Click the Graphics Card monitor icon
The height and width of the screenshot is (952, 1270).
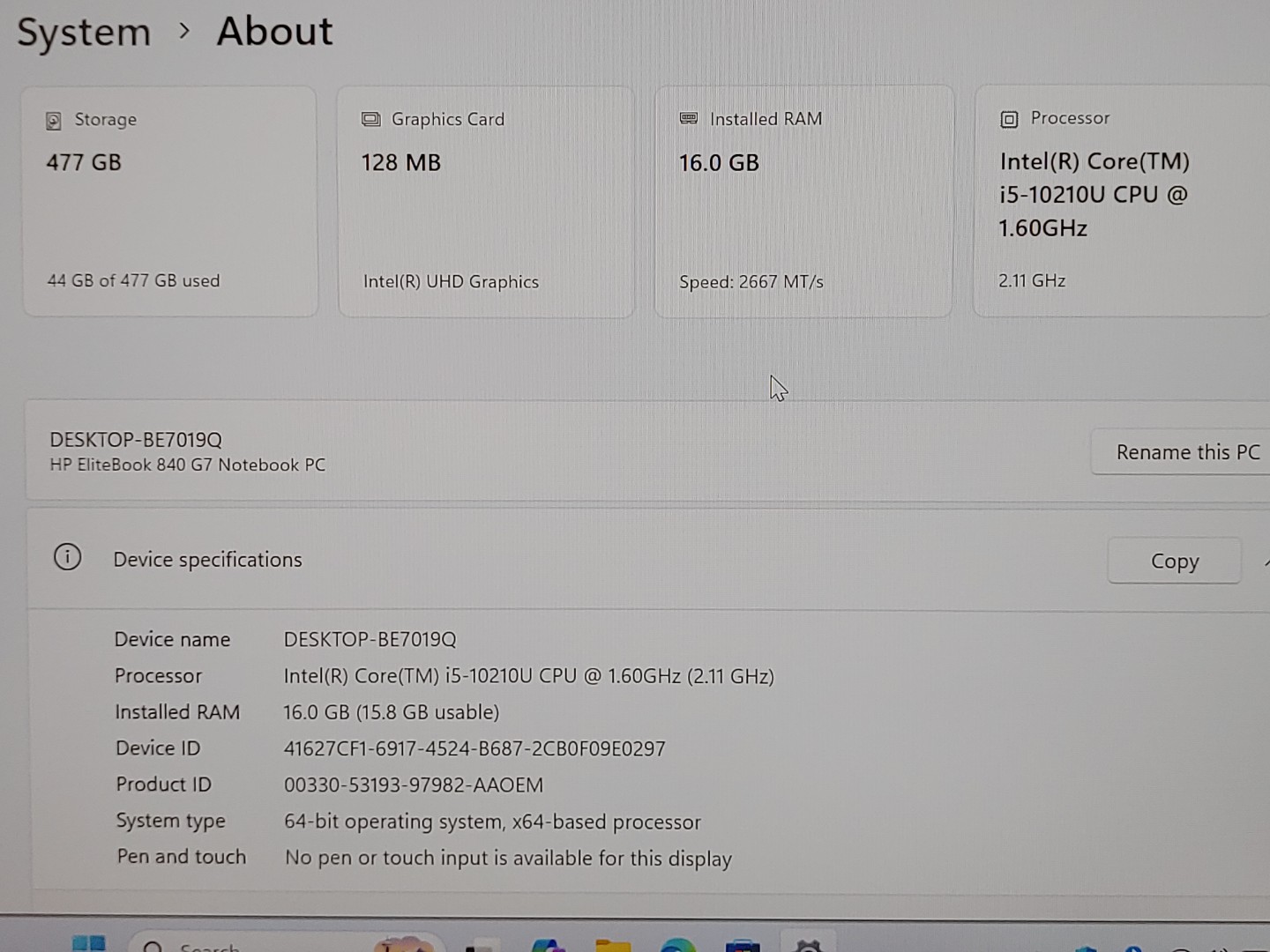(x=371, y=120)
